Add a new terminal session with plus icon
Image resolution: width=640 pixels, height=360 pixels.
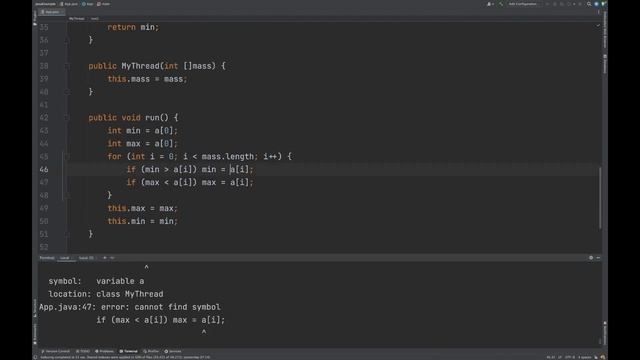click(x=104, y=258)
